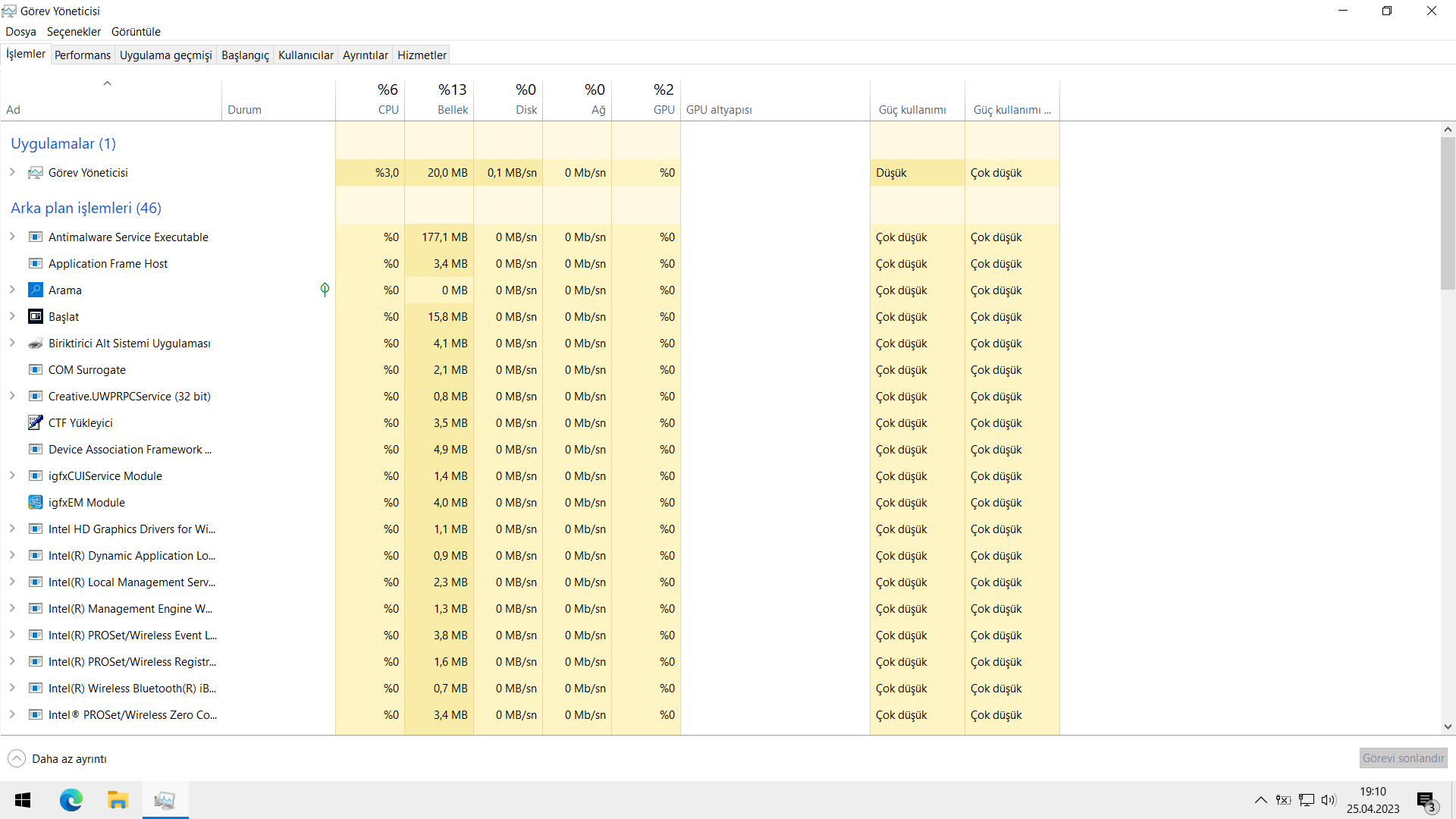This screenshot has width=1456, height=819.
Task: Click the igfxEM Module icon
Action: 36,502
